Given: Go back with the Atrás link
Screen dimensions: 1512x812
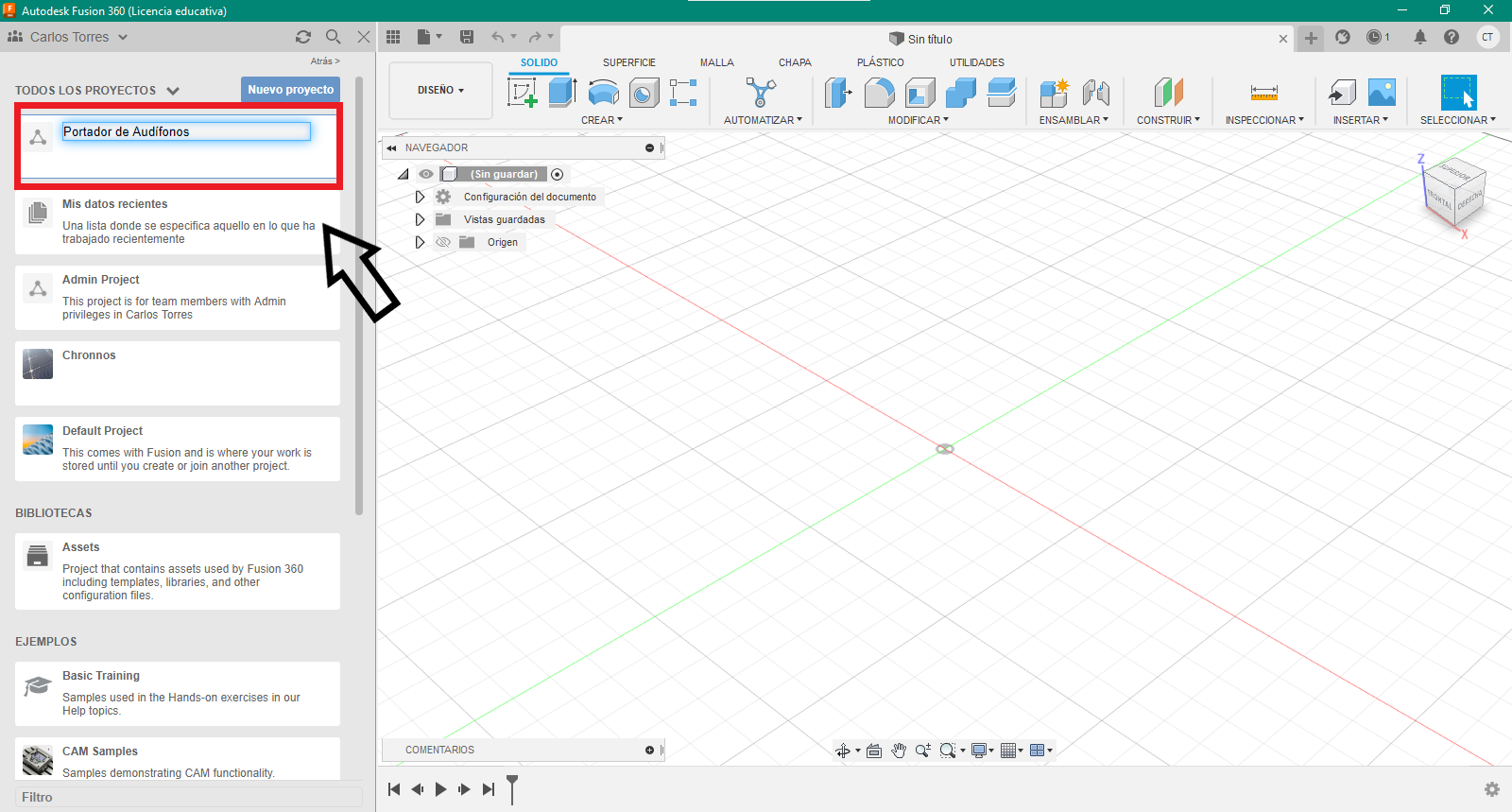Looking at the screenshot, I should [x=325, y=61].
